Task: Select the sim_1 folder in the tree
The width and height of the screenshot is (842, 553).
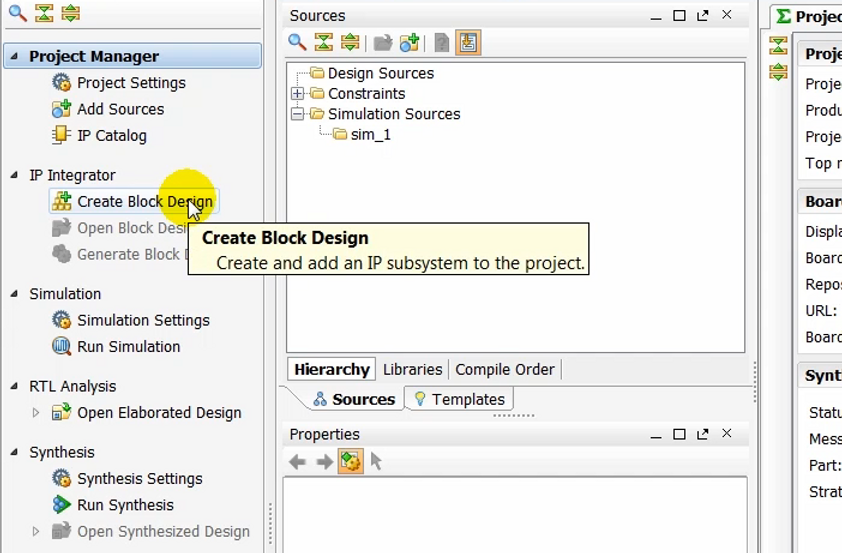Action: pos(370,134)
